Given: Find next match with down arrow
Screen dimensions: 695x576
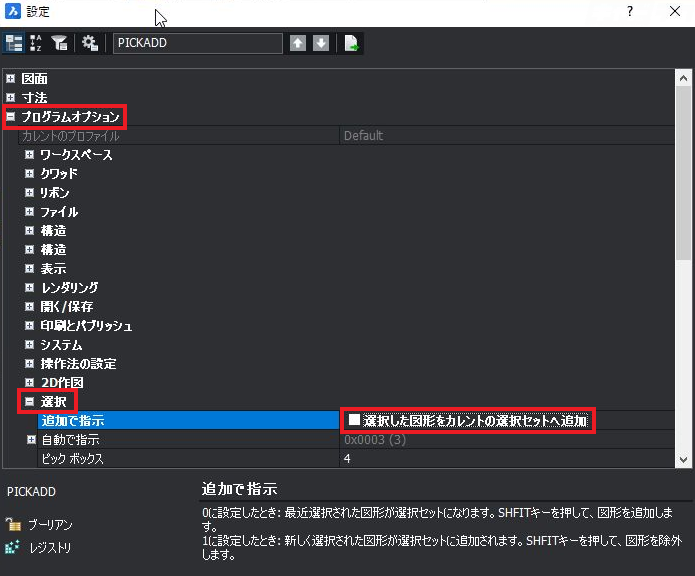Looking at the screenshot, I should (321, 43).
